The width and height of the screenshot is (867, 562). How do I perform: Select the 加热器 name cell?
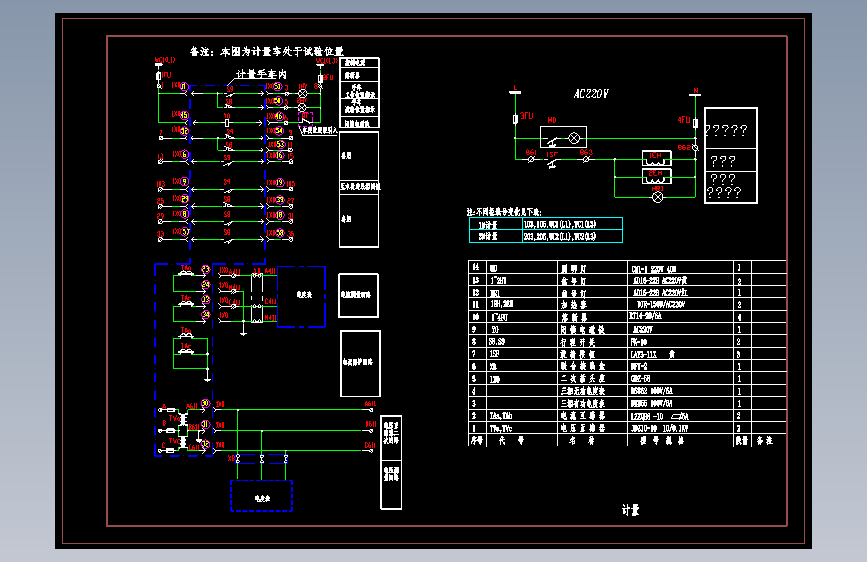click(592, 305)
